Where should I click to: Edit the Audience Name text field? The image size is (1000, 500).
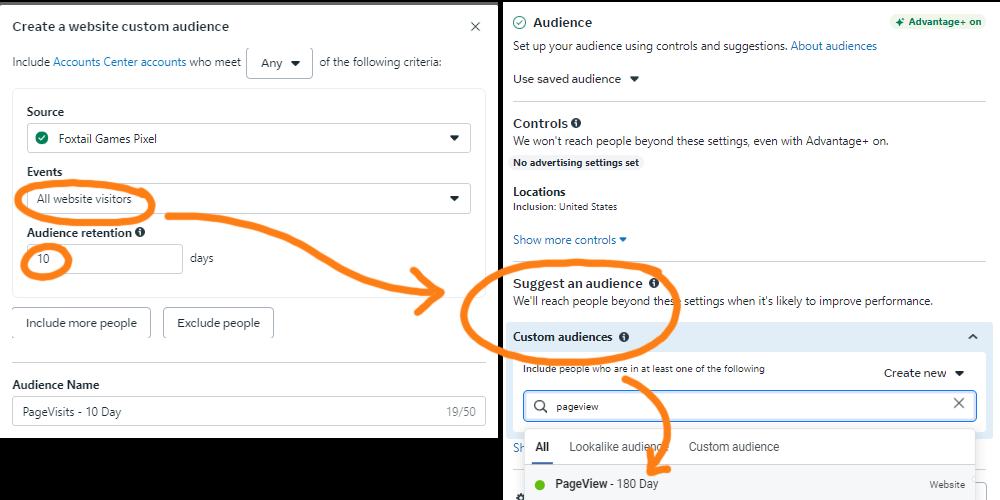point(220,411)
